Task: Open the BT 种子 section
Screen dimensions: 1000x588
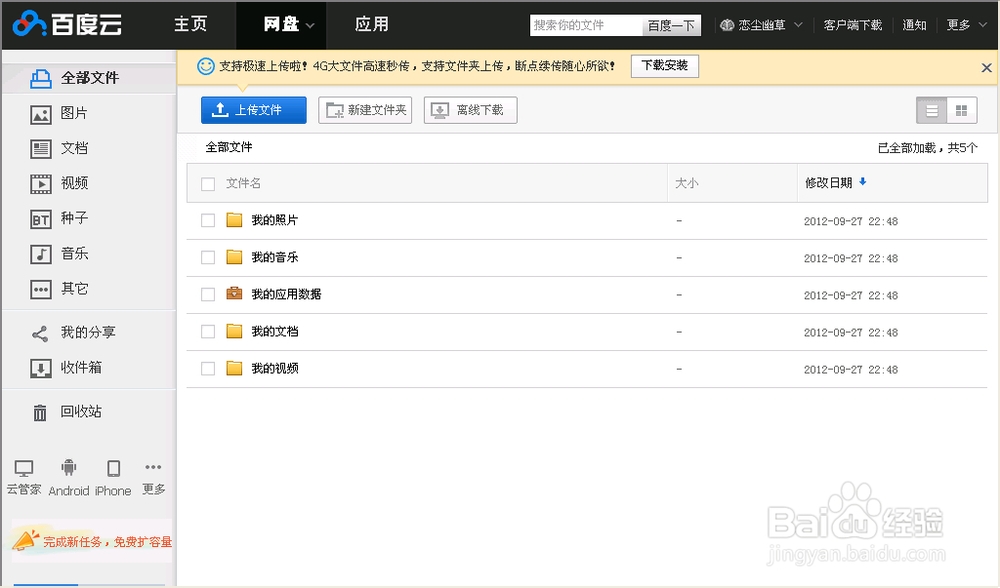Action: coord(72,218)
